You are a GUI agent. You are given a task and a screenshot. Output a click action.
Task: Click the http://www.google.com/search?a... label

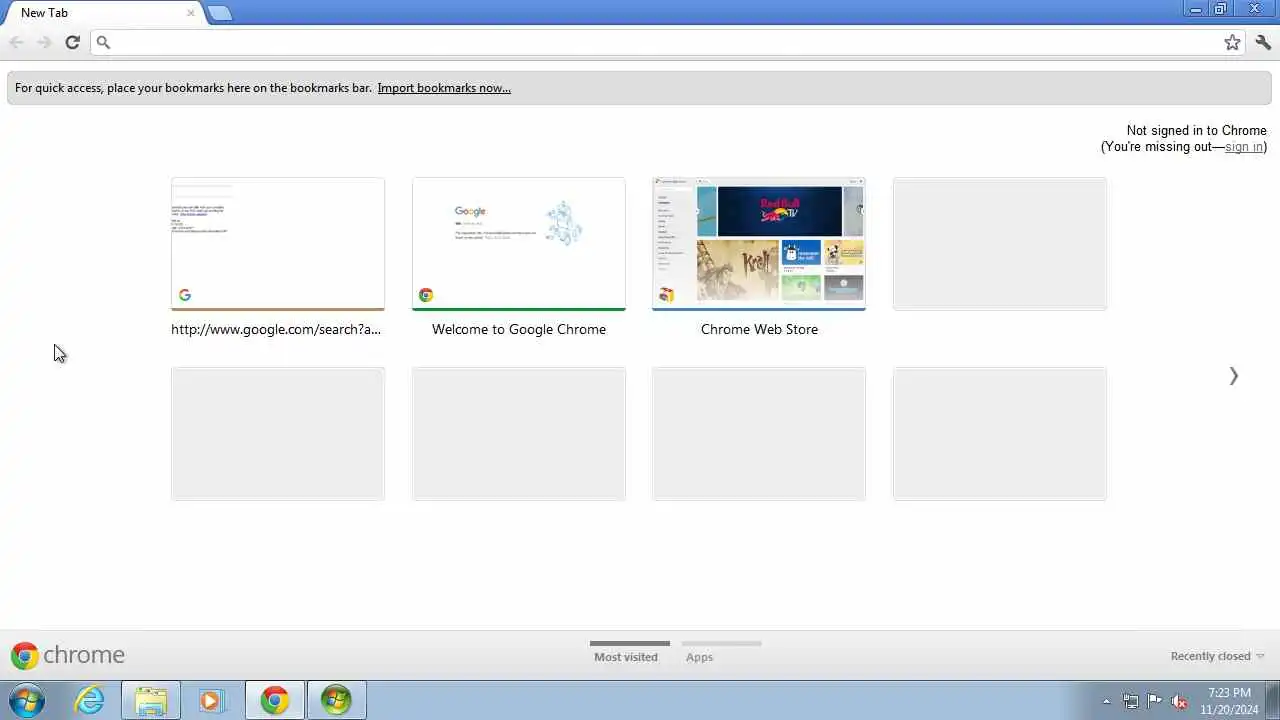pos(276,329)
